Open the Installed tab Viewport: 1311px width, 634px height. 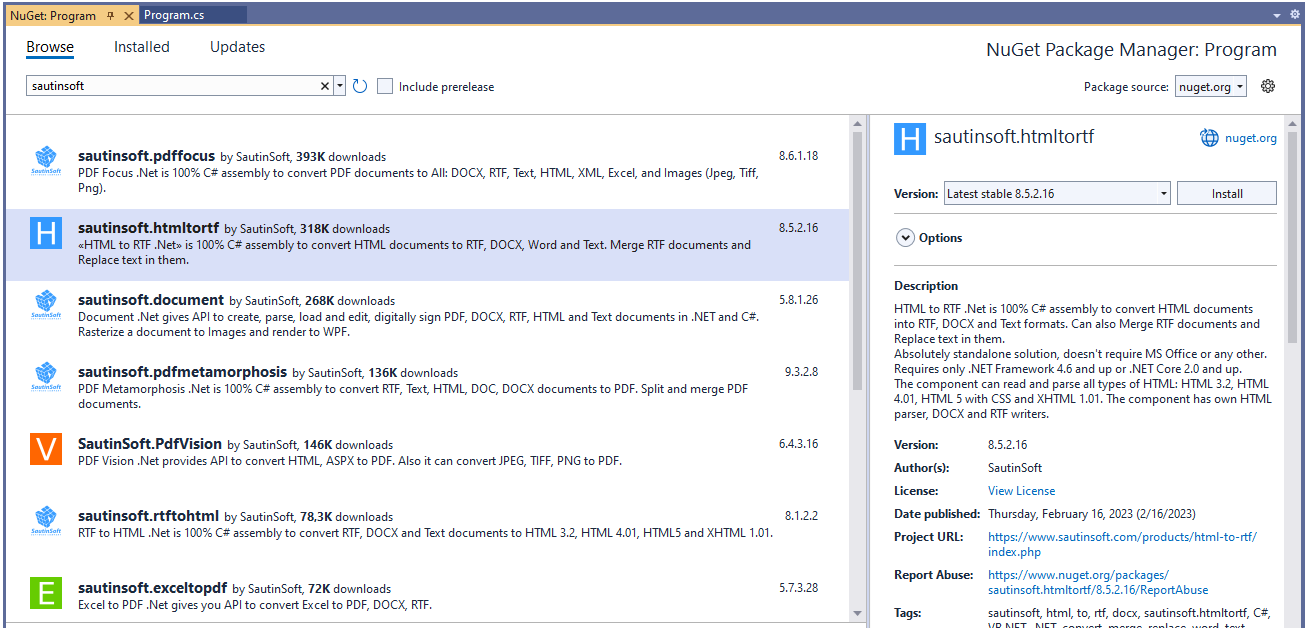point(141,46)
